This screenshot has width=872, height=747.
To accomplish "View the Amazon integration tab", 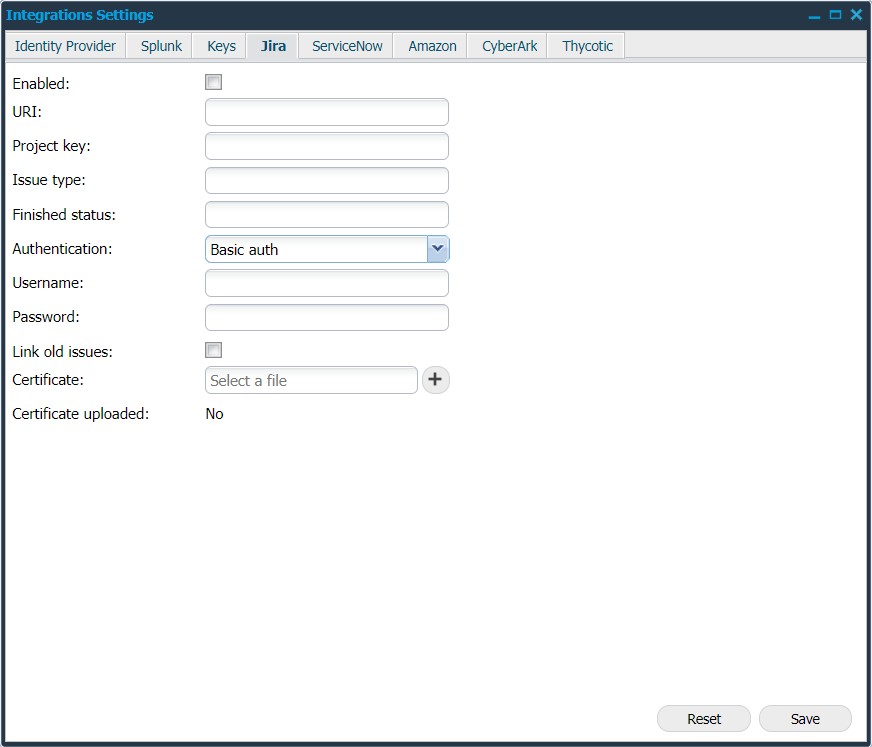I will [x=430, y=45].
